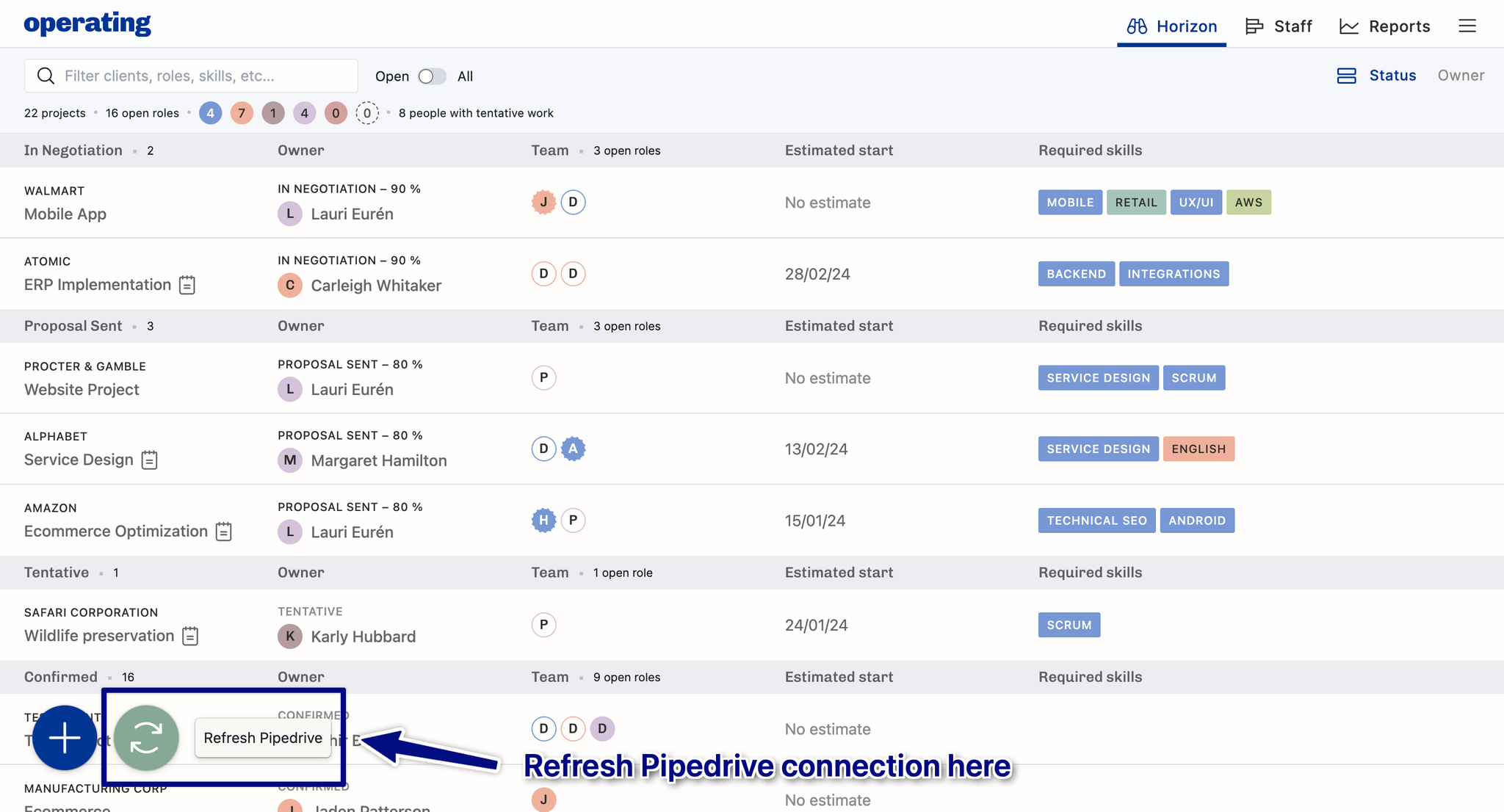Viewport: 1504px width, 812px height.
Task: Collapse the In Negotiation section header
Action: click(73, 151)
